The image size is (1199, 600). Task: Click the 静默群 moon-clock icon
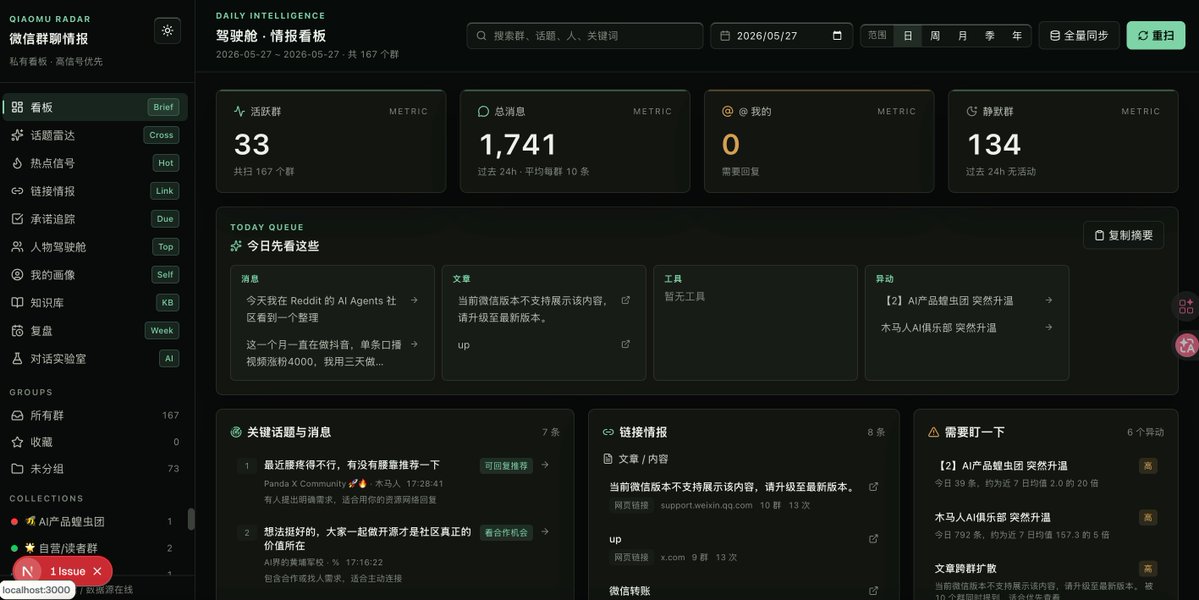click(x=971, y=112)
